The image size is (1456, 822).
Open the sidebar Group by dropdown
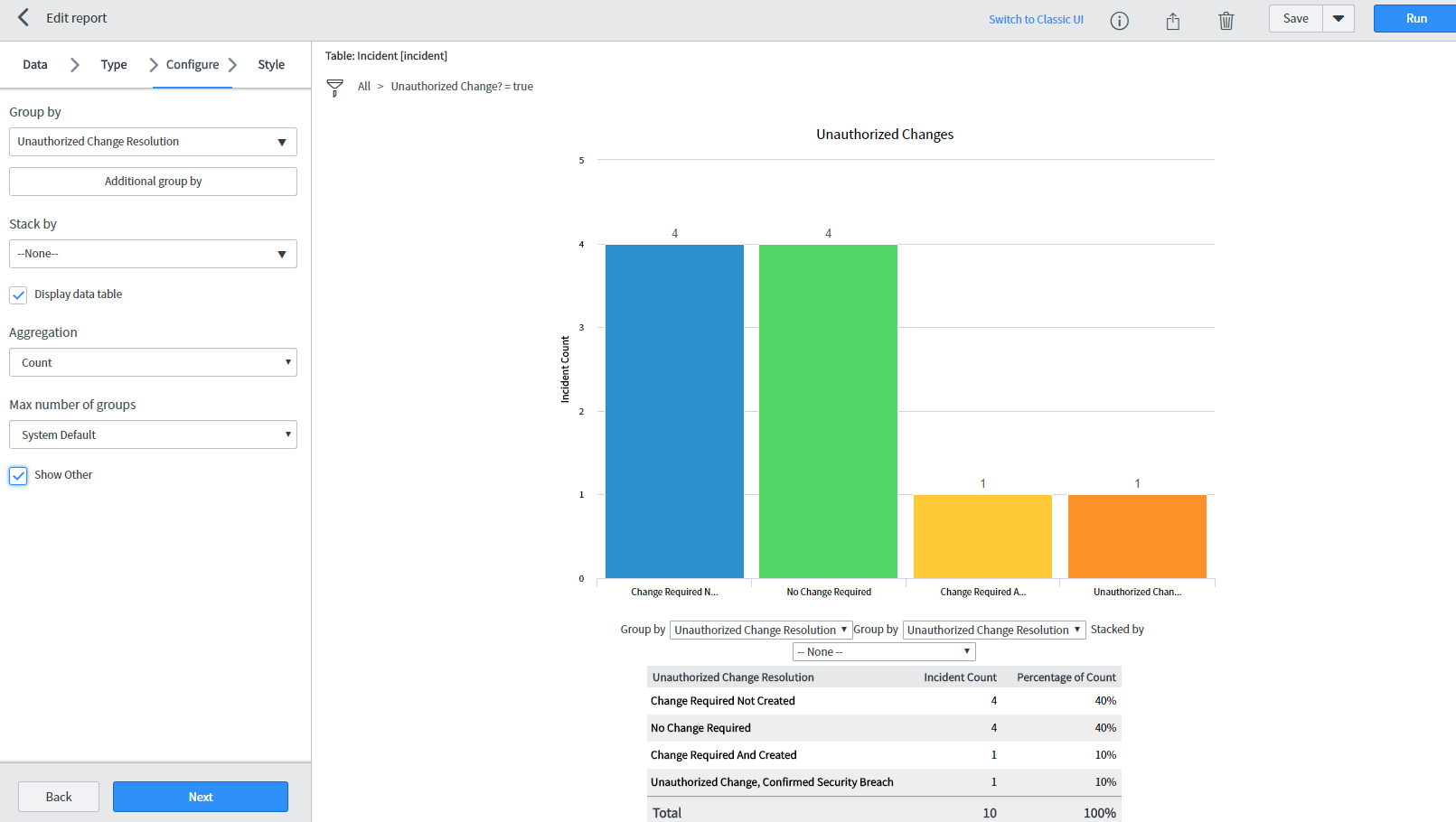(x=153, y=142)
